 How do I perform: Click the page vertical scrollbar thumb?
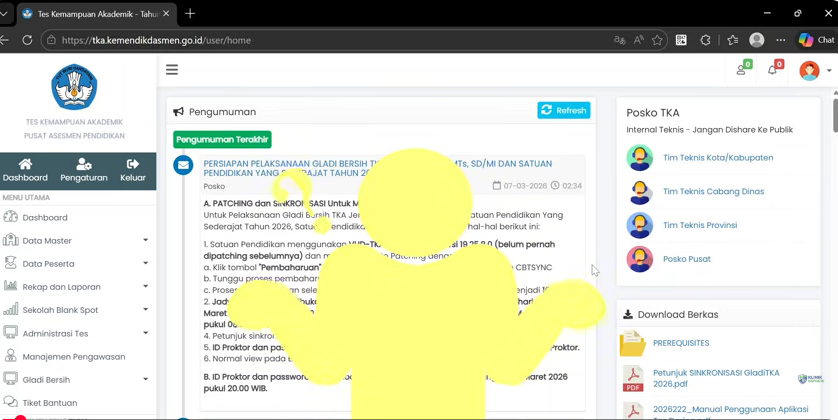pyautogui.click(x=835, y=114)
